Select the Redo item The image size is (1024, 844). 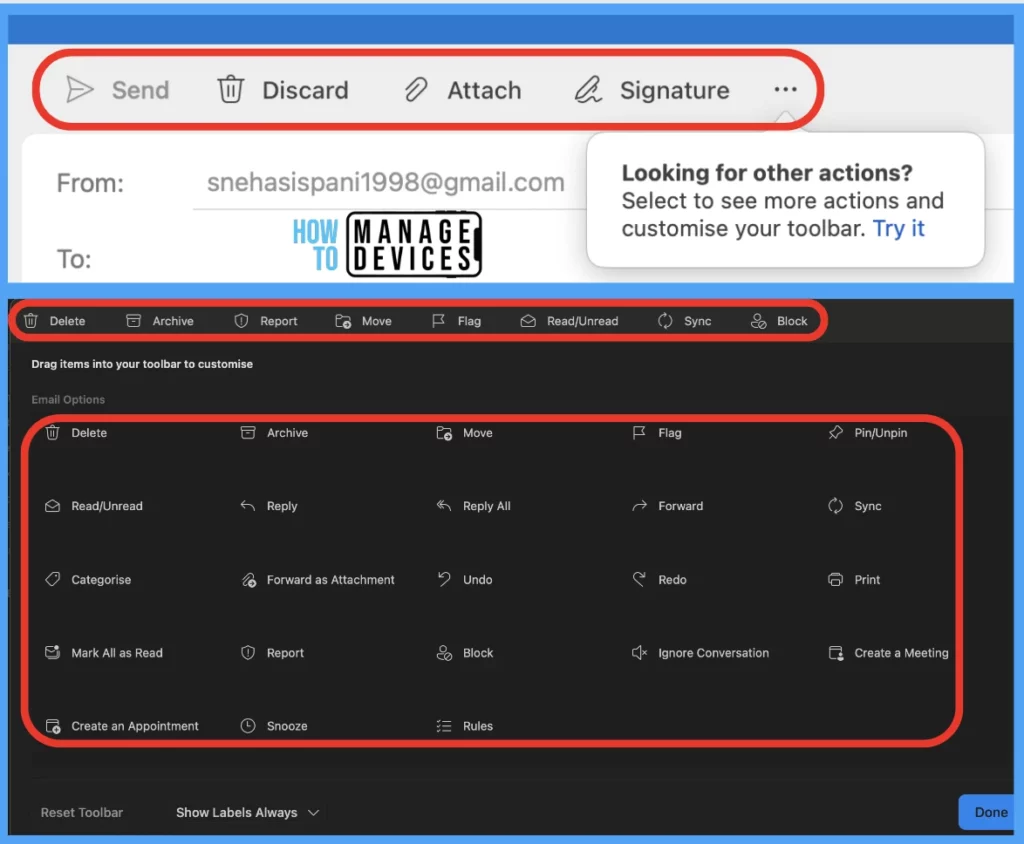pos(659,579)
